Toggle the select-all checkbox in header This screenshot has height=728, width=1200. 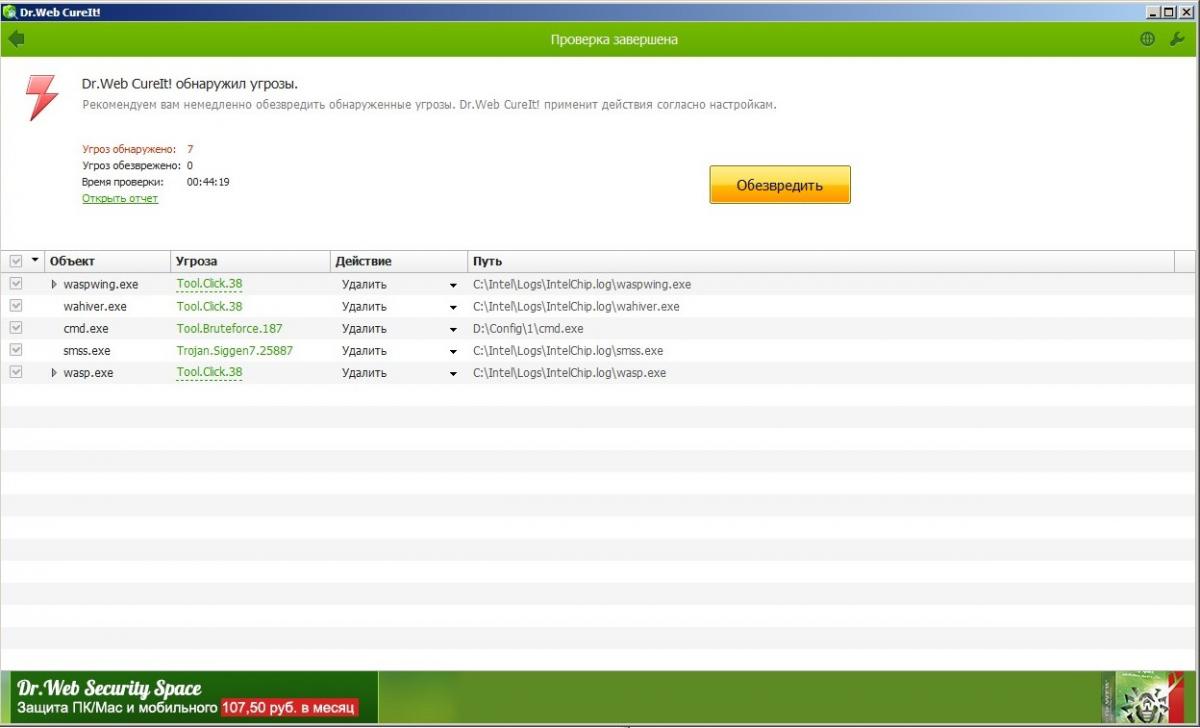coord(16,261)
